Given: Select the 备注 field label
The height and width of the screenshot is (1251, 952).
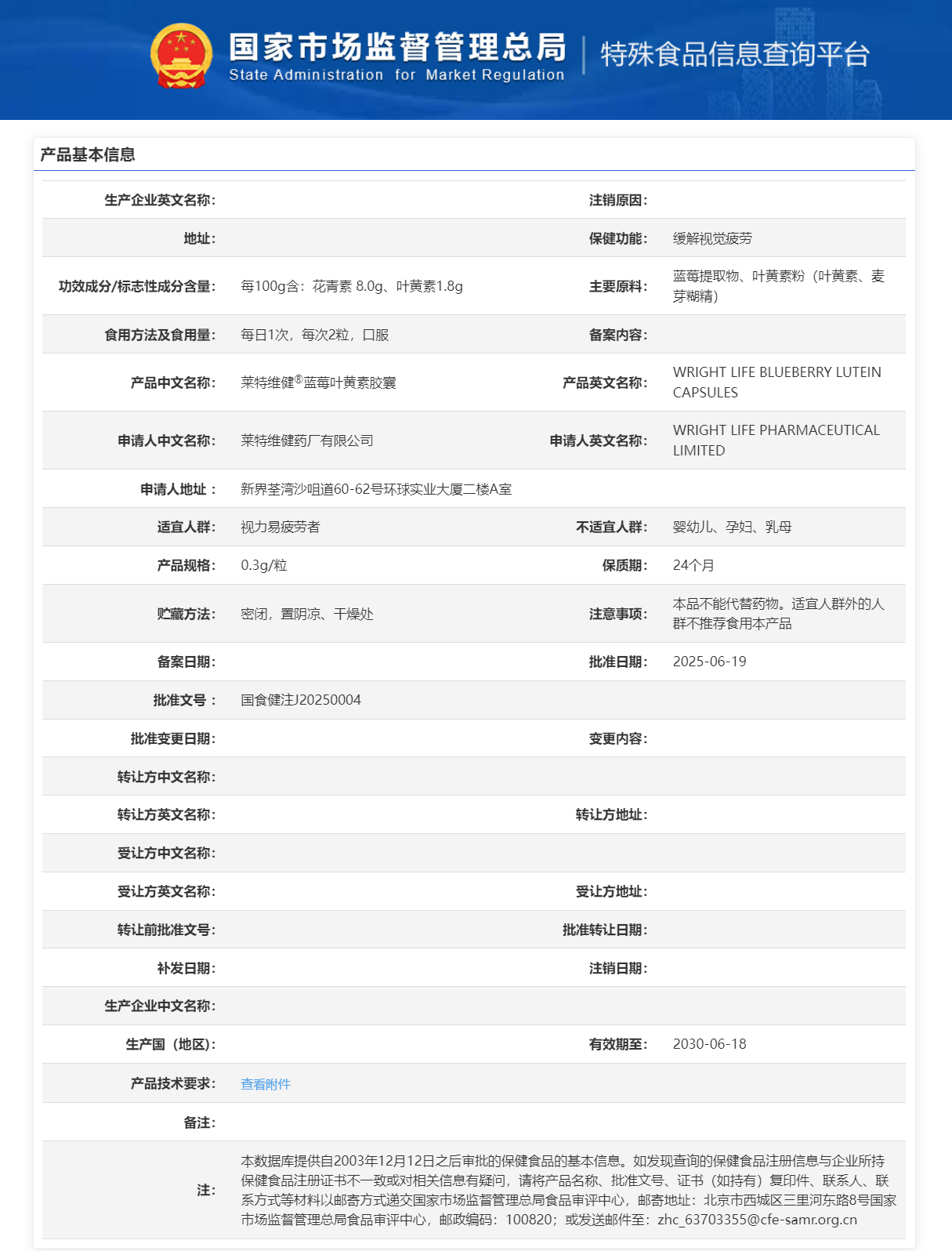Looking at the screenshot, I should point(200,1122).
